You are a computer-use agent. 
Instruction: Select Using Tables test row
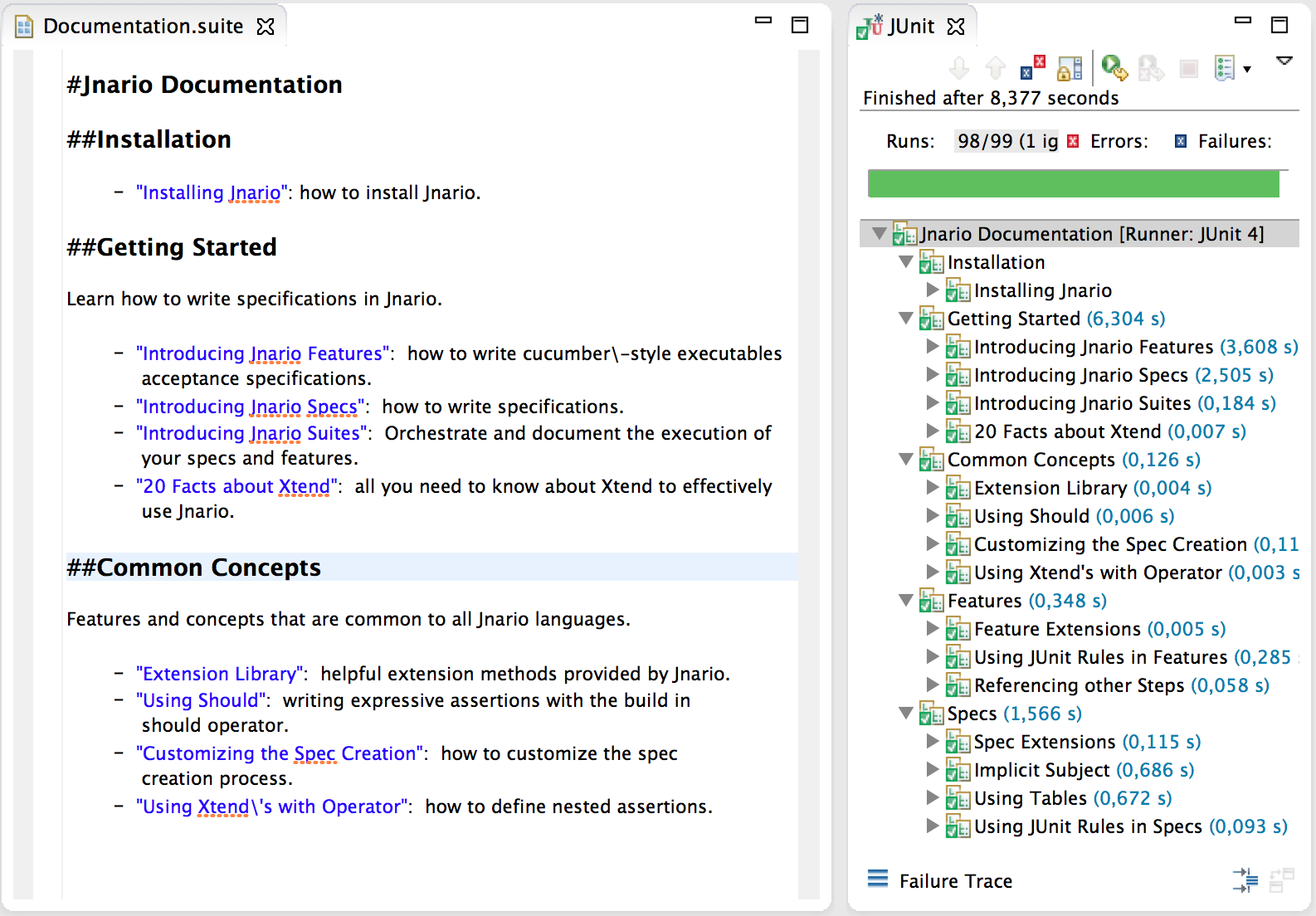pyautogui.click(x=1080, y=798)
